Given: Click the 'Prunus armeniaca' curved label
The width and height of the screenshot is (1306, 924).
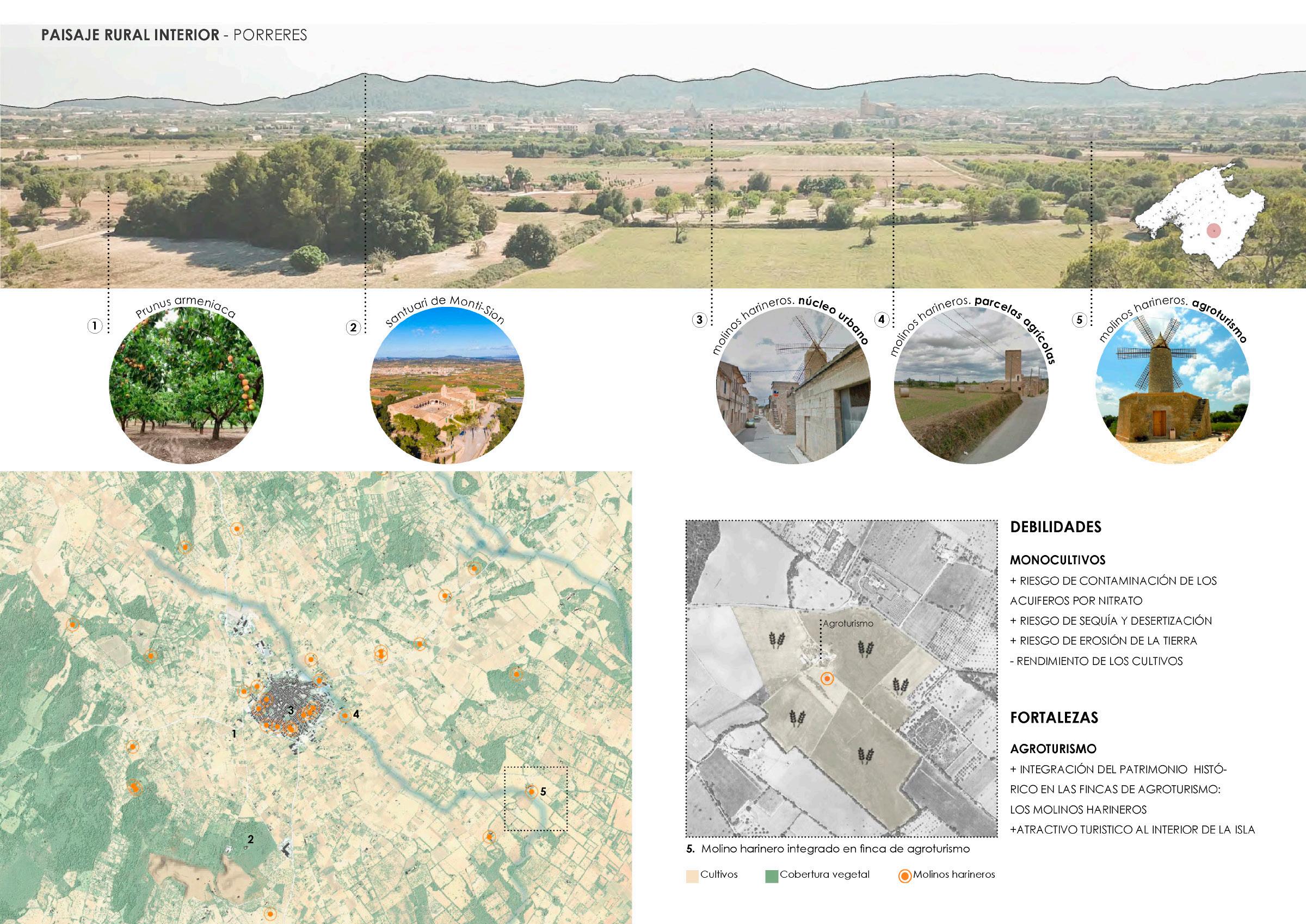Looking at the screenshot, I should tap(186, 306).
